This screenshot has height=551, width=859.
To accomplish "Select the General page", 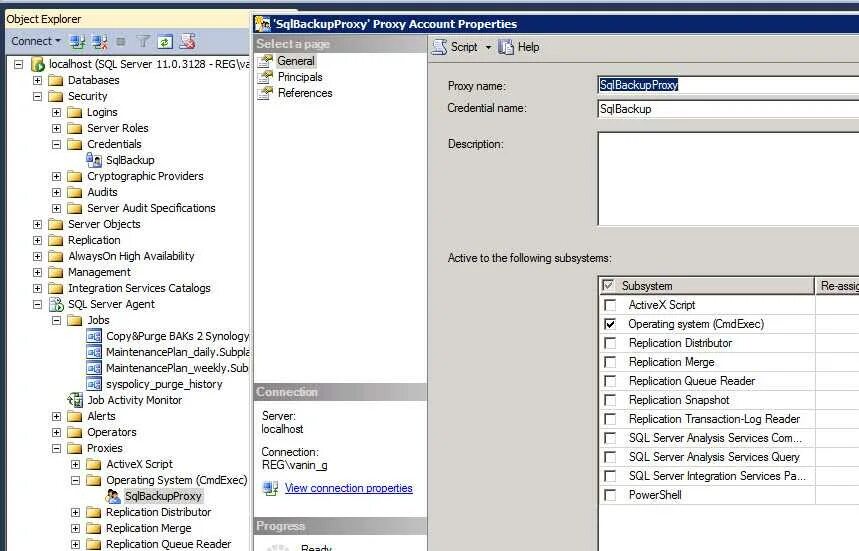I will [x=296, y=61].
